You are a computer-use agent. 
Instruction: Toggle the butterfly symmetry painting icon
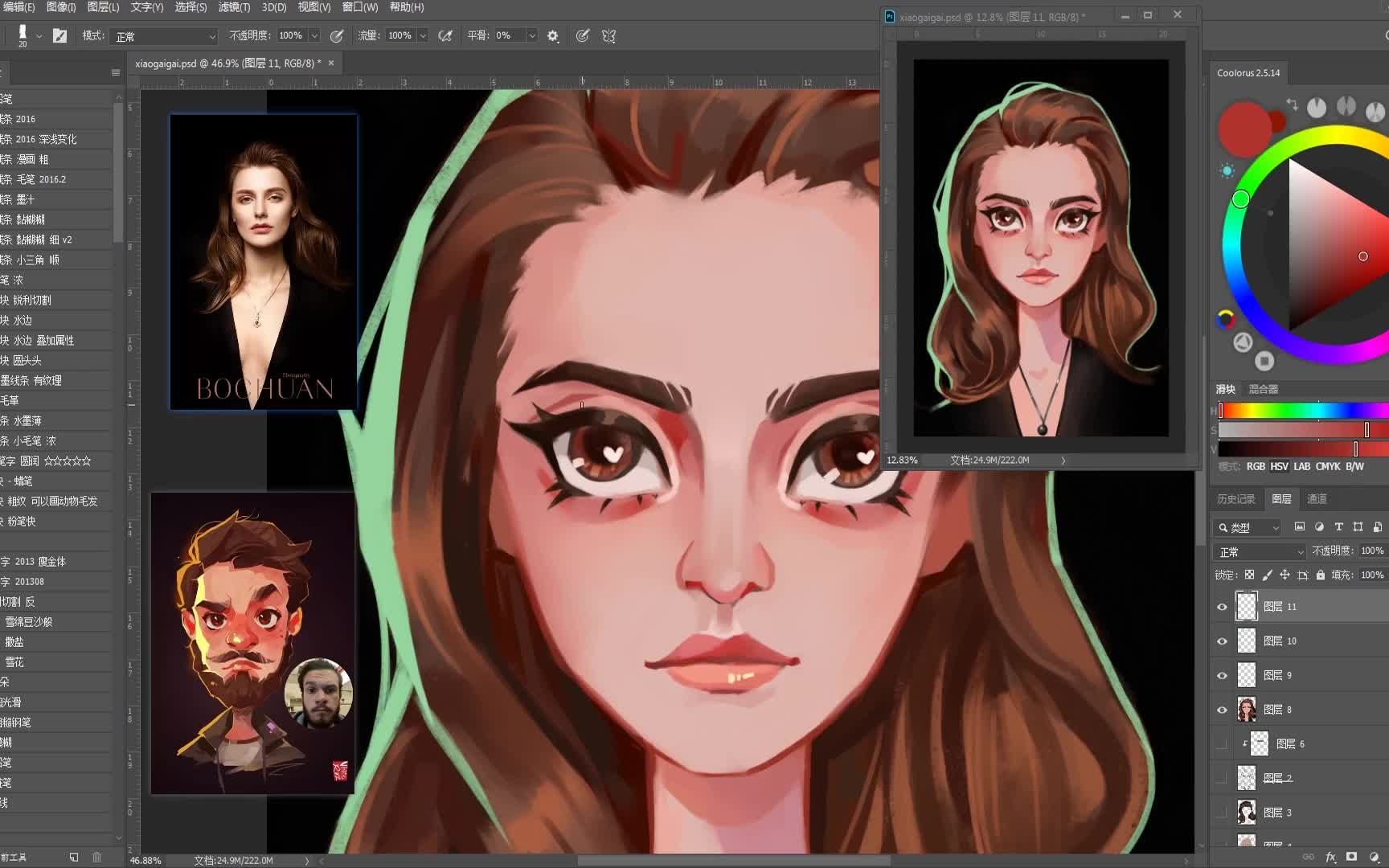(608, 36)
